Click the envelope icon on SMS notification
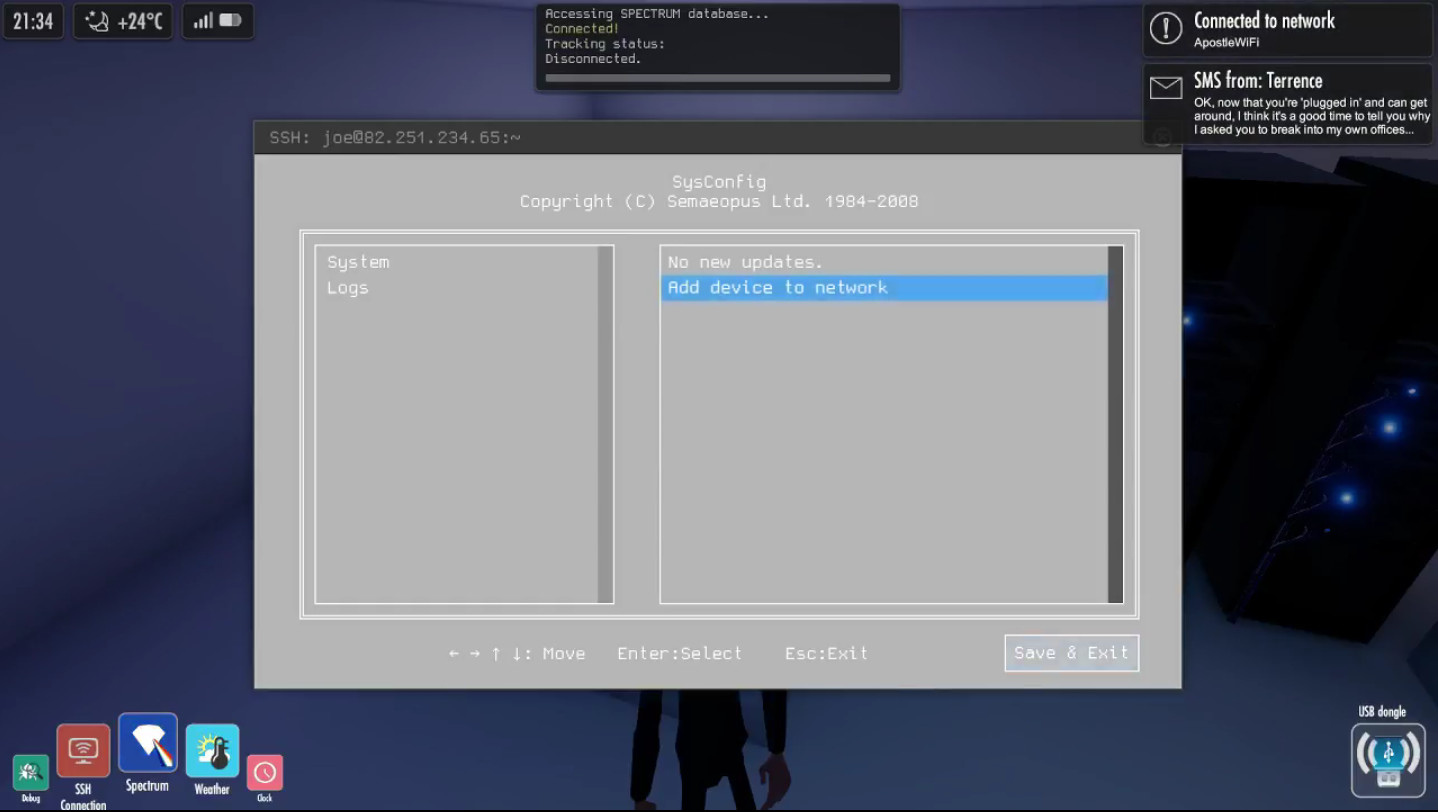 [1166, 89]
